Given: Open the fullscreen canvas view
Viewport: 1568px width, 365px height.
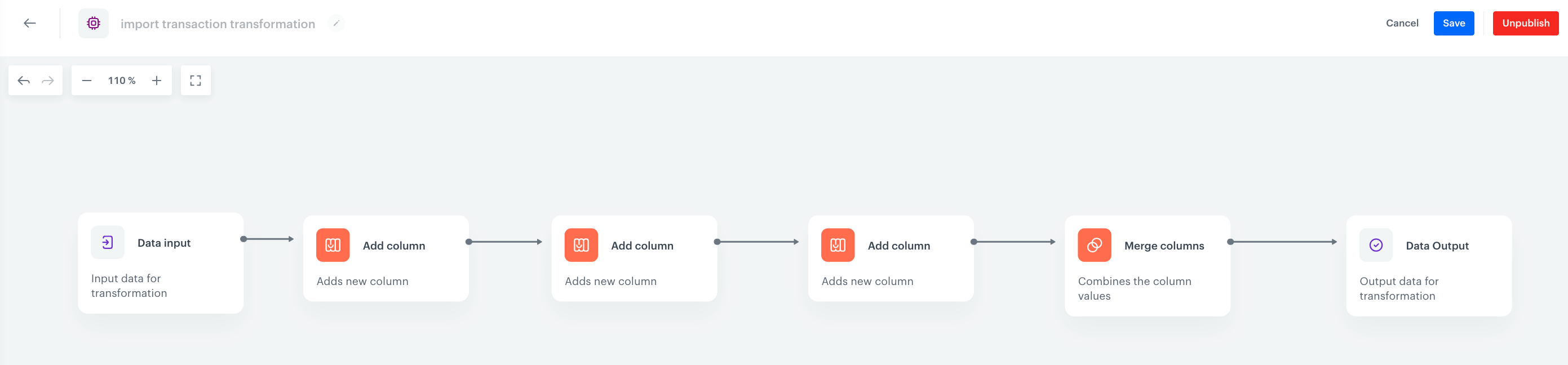Looking at the screenshot, I should [x=196, y=79].
